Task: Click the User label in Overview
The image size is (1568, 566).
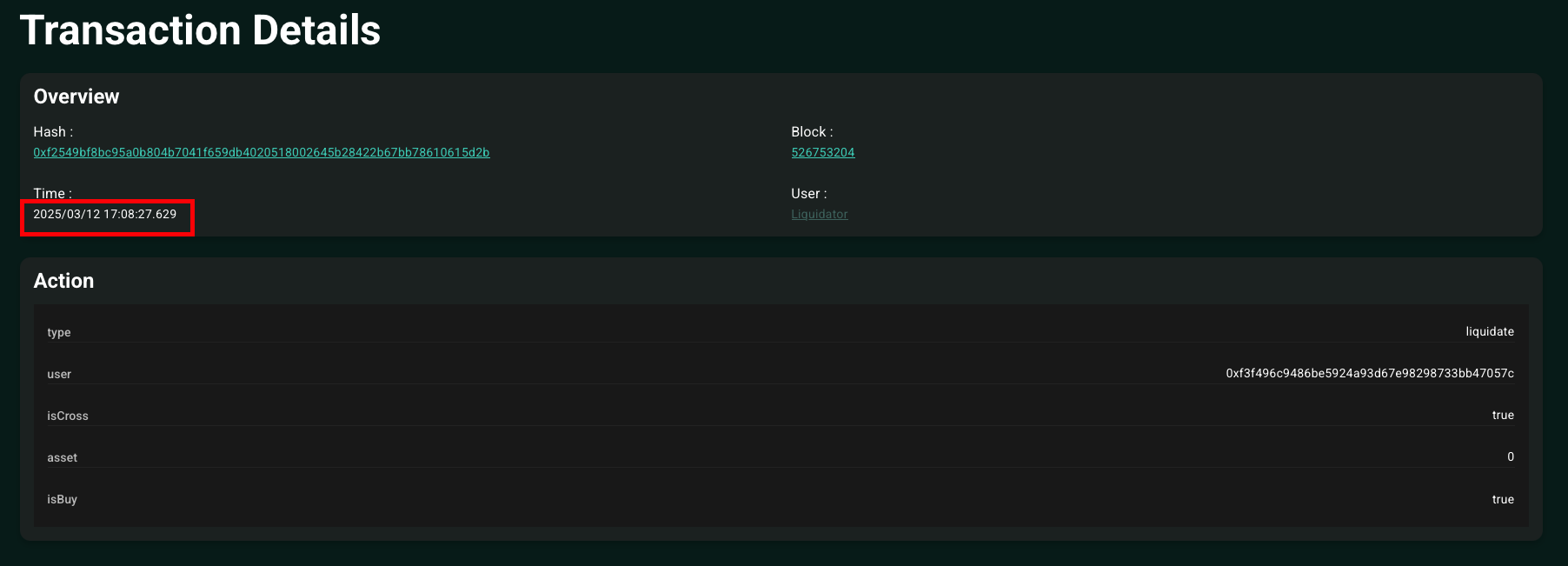Action: (809, 194)
